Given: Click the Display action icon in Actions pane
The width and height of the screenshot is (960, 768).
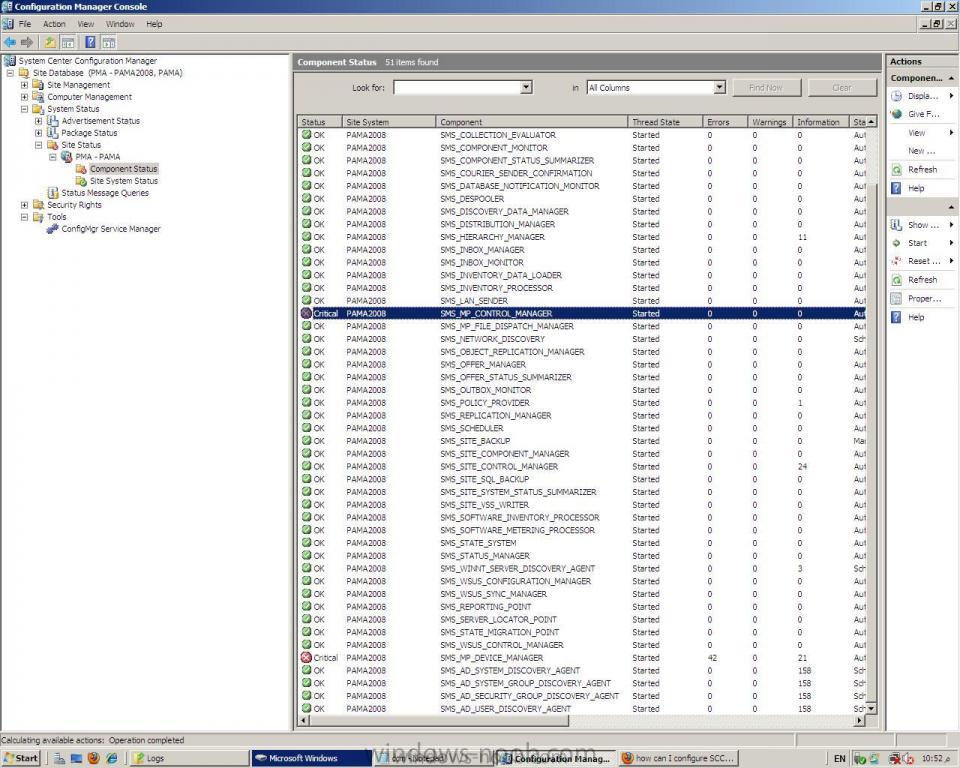Looking at the screenshot, I should 897,96.
